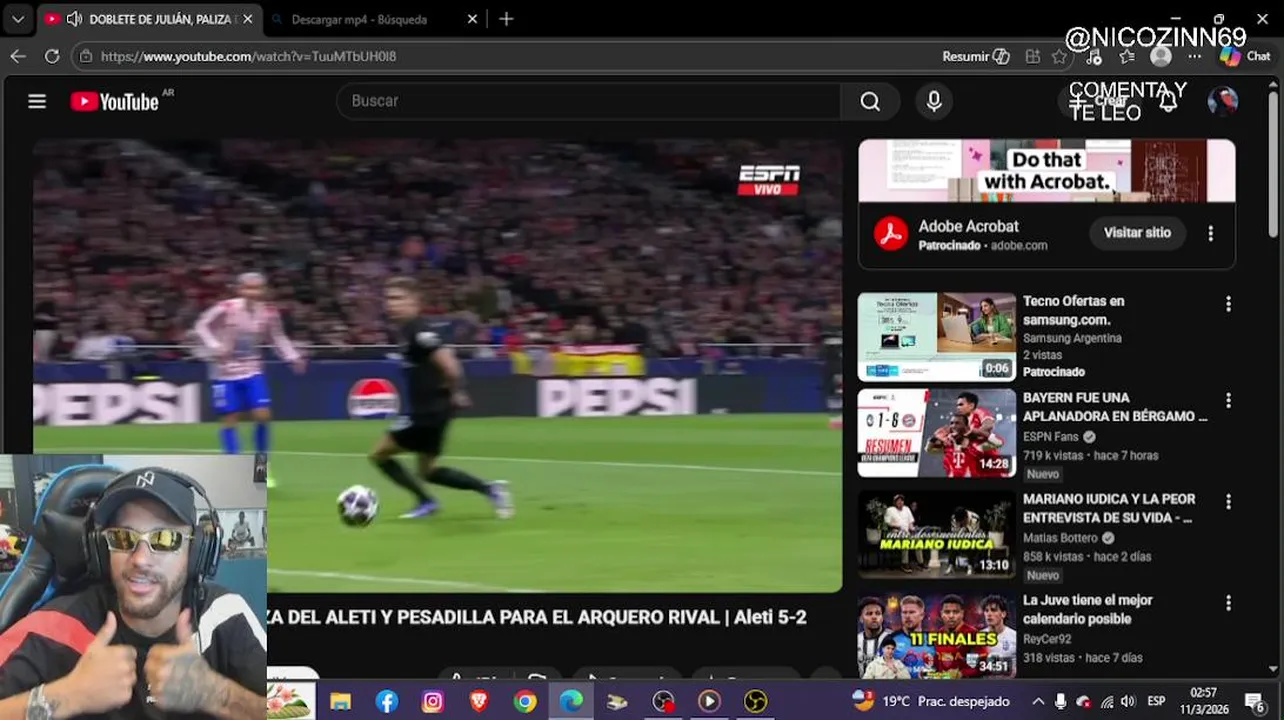Click the Aleti 5-2 video title
The height and width of the screenshot is (720, 1284).
(x=537, y=617)
